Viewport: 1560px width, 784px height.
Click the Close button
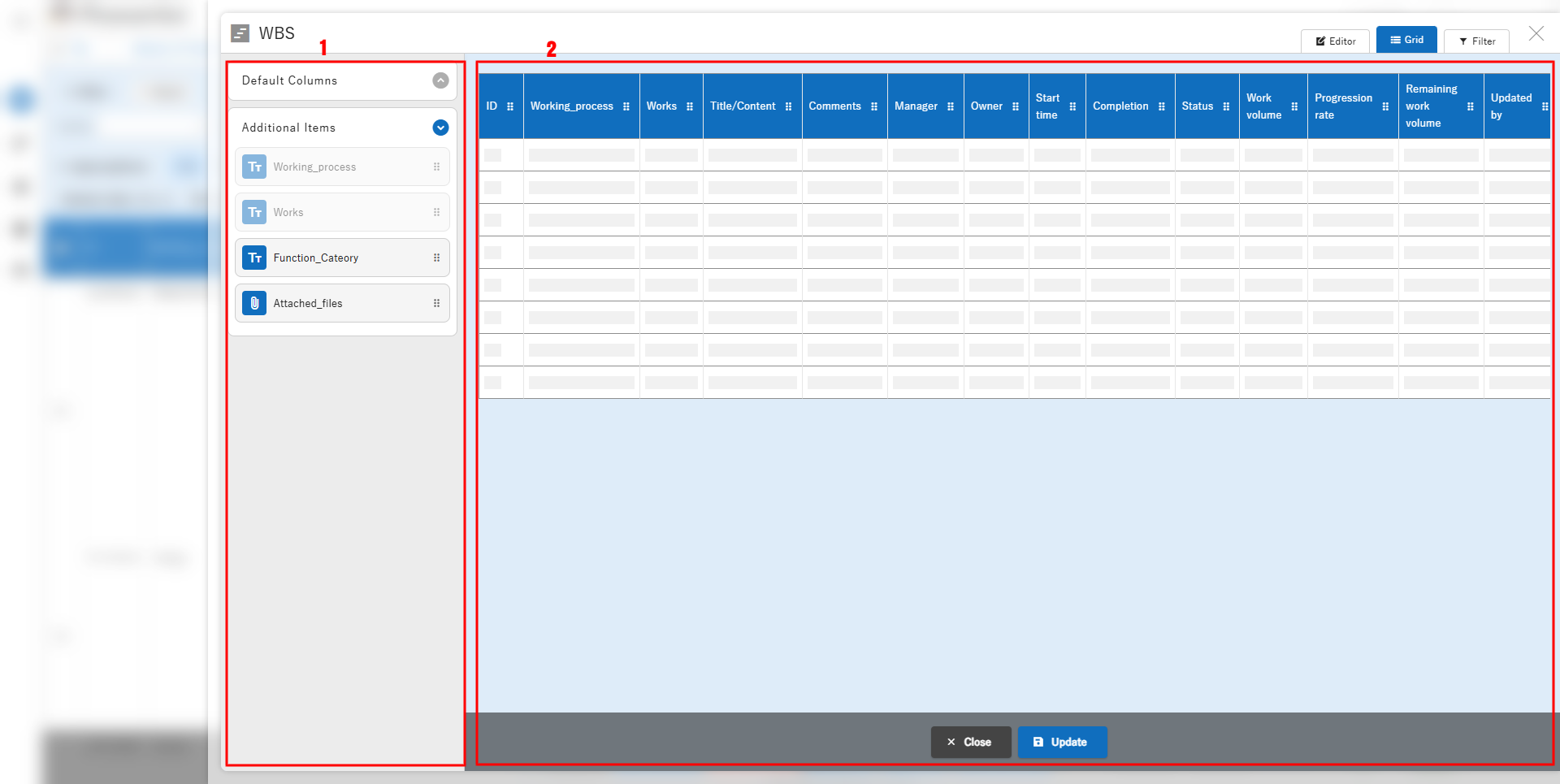tap(971, 742)
